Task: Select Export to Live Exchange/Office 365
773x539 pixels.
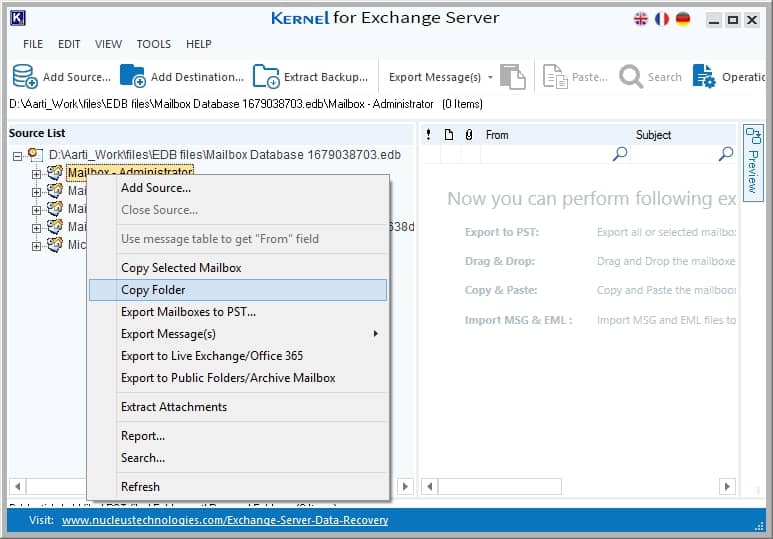Action: [238, 356]
